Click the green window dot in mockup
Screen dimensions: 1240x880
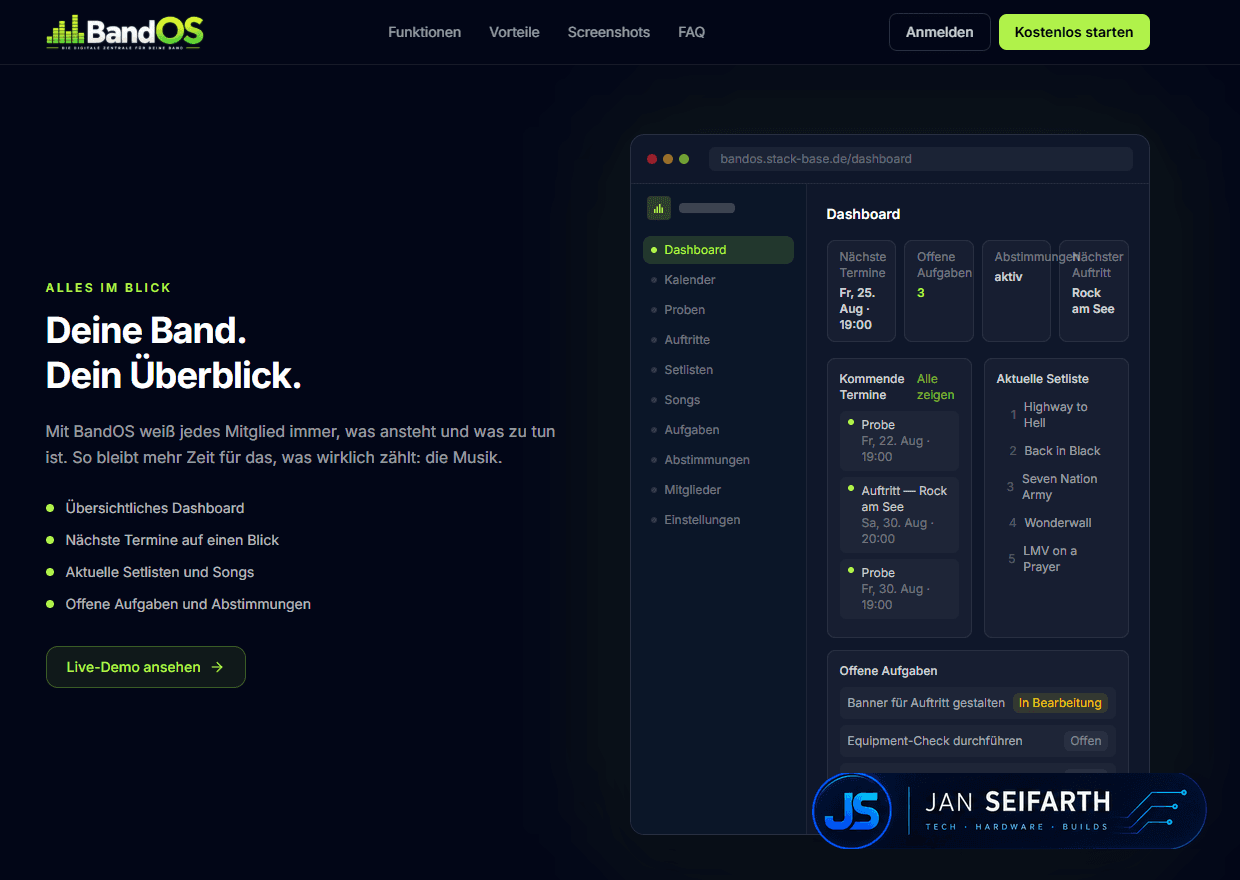tap(684, 159)
